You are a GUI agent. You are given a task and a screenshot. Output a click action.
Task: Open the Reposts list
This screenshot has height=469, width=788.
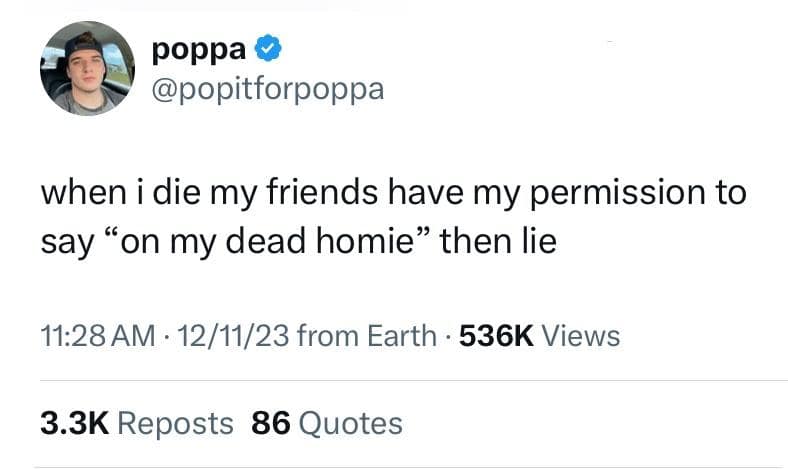[175, 423]
